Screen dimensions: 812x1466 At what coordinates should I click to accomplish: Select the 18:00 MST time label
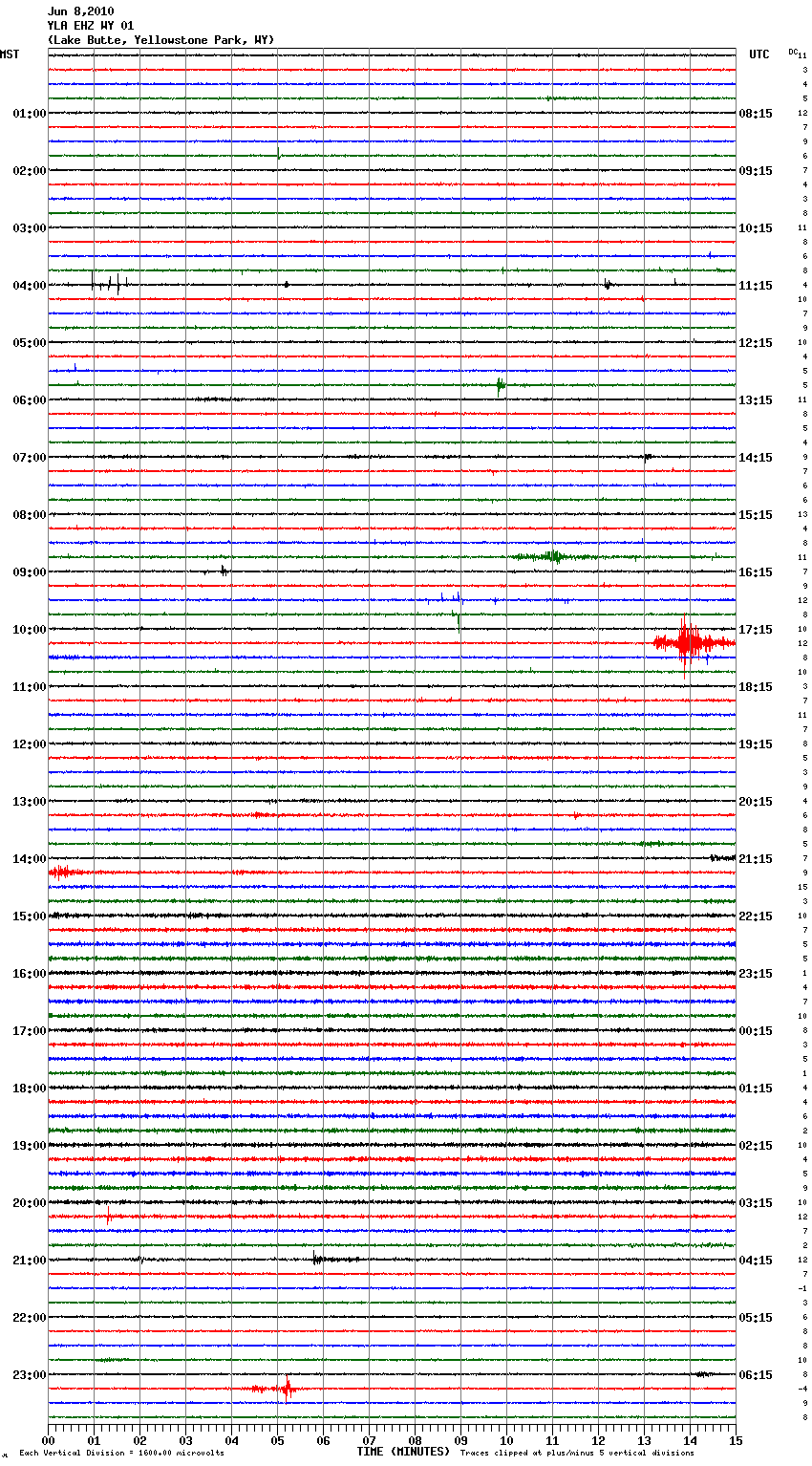pos(30,1089)
